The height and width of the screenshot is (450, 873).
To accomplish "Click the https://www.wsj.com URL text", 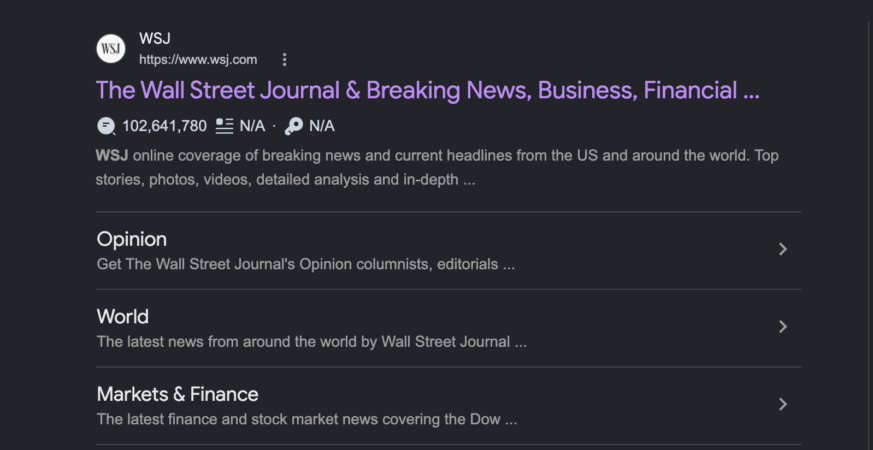I will point(198,60).
